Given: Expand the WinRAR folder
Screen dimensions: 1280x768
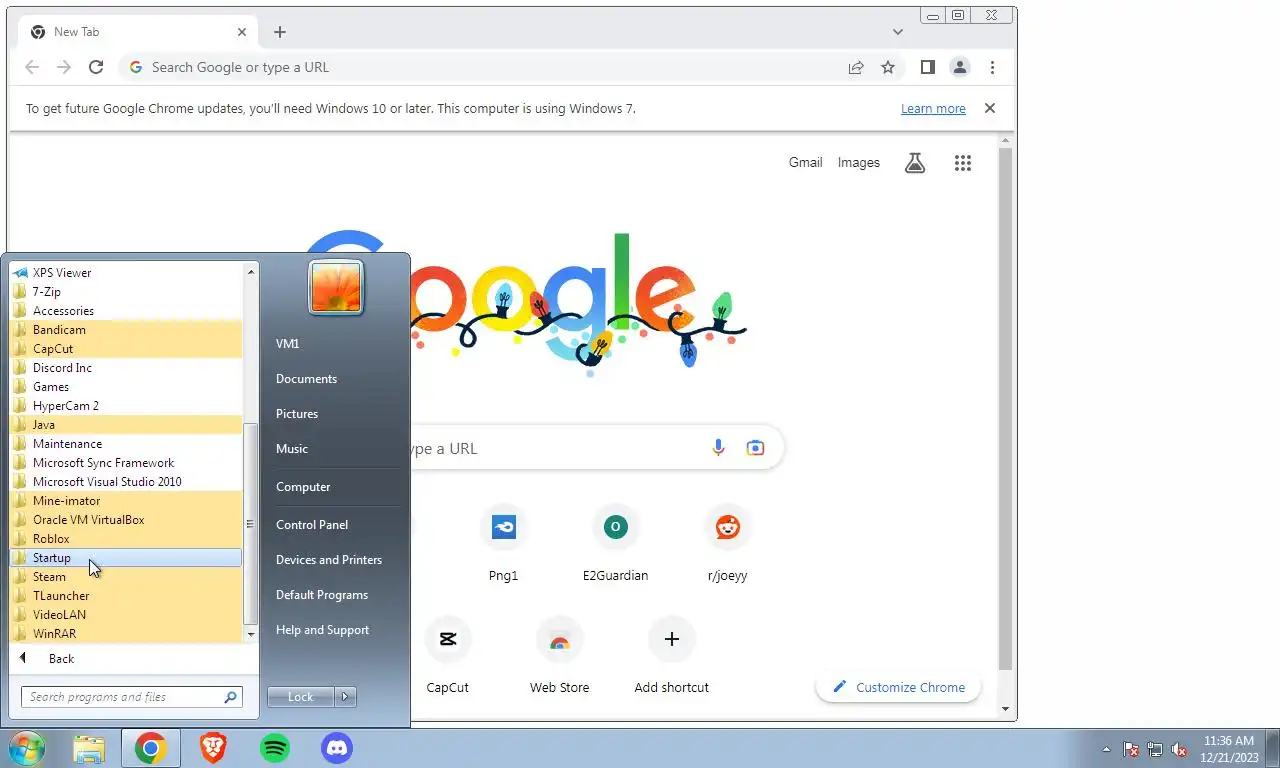Looking at the screenshot, I should point(126,634).
